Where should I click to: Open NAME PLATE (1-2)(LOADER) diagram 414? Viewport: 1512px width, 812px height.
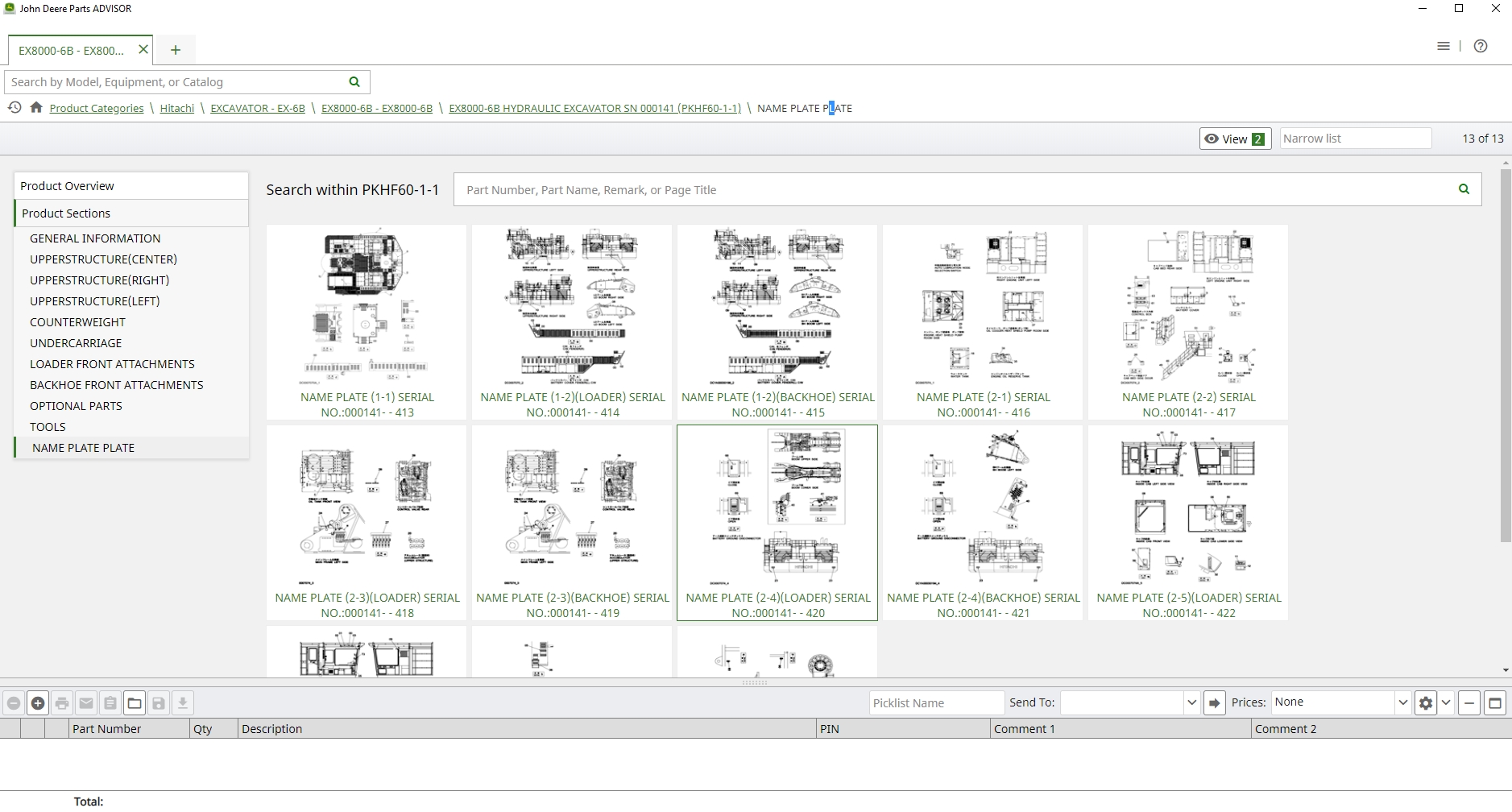(572, 322)
